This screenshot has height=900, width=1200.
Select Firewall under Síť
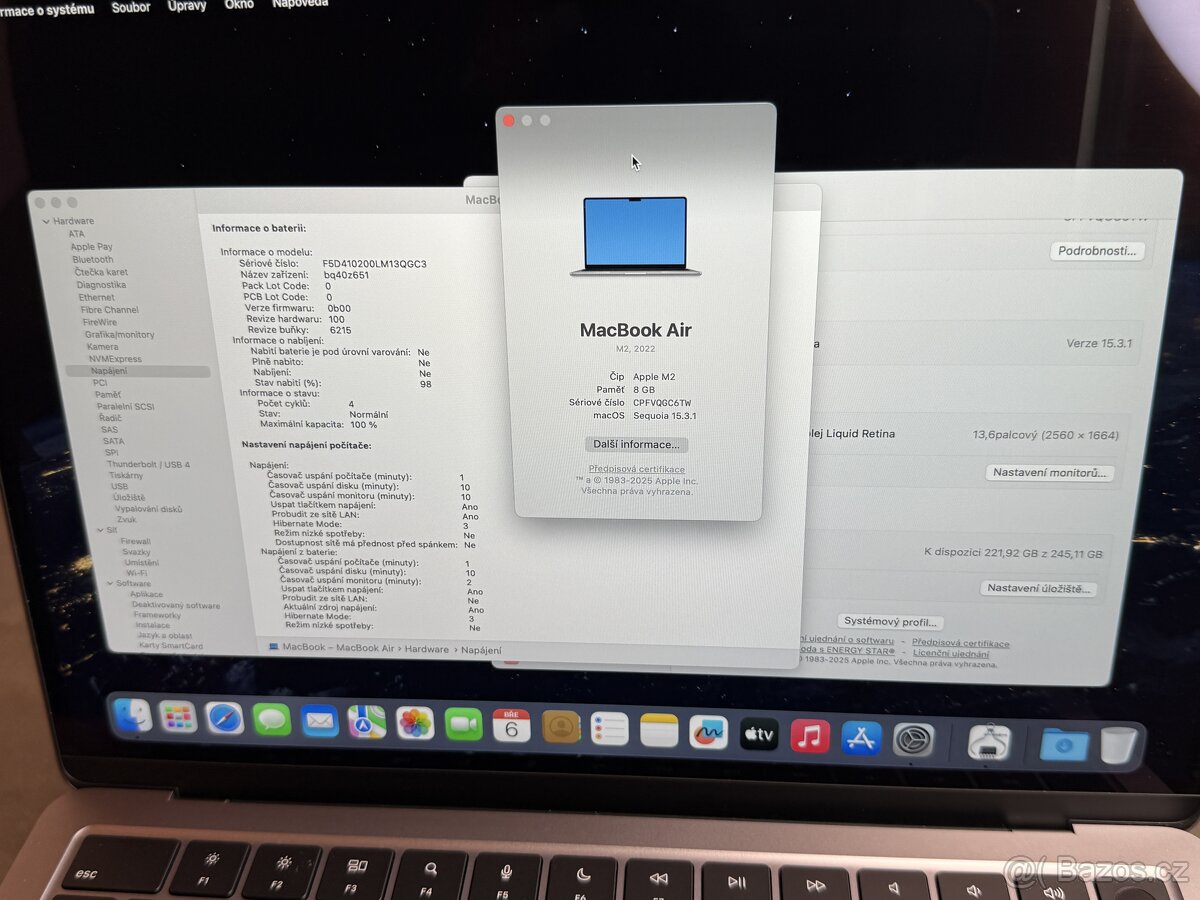tap(135, 541)
